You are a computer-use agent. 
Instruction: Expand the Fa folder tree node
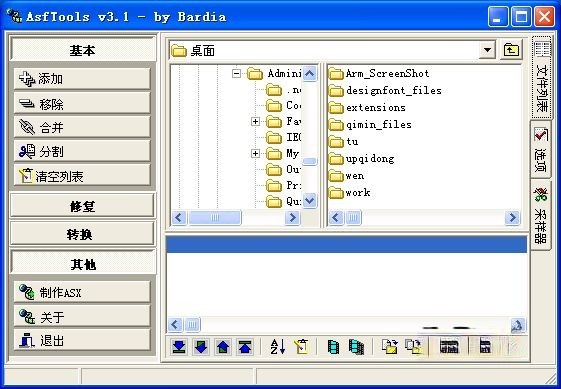[255, 122]
